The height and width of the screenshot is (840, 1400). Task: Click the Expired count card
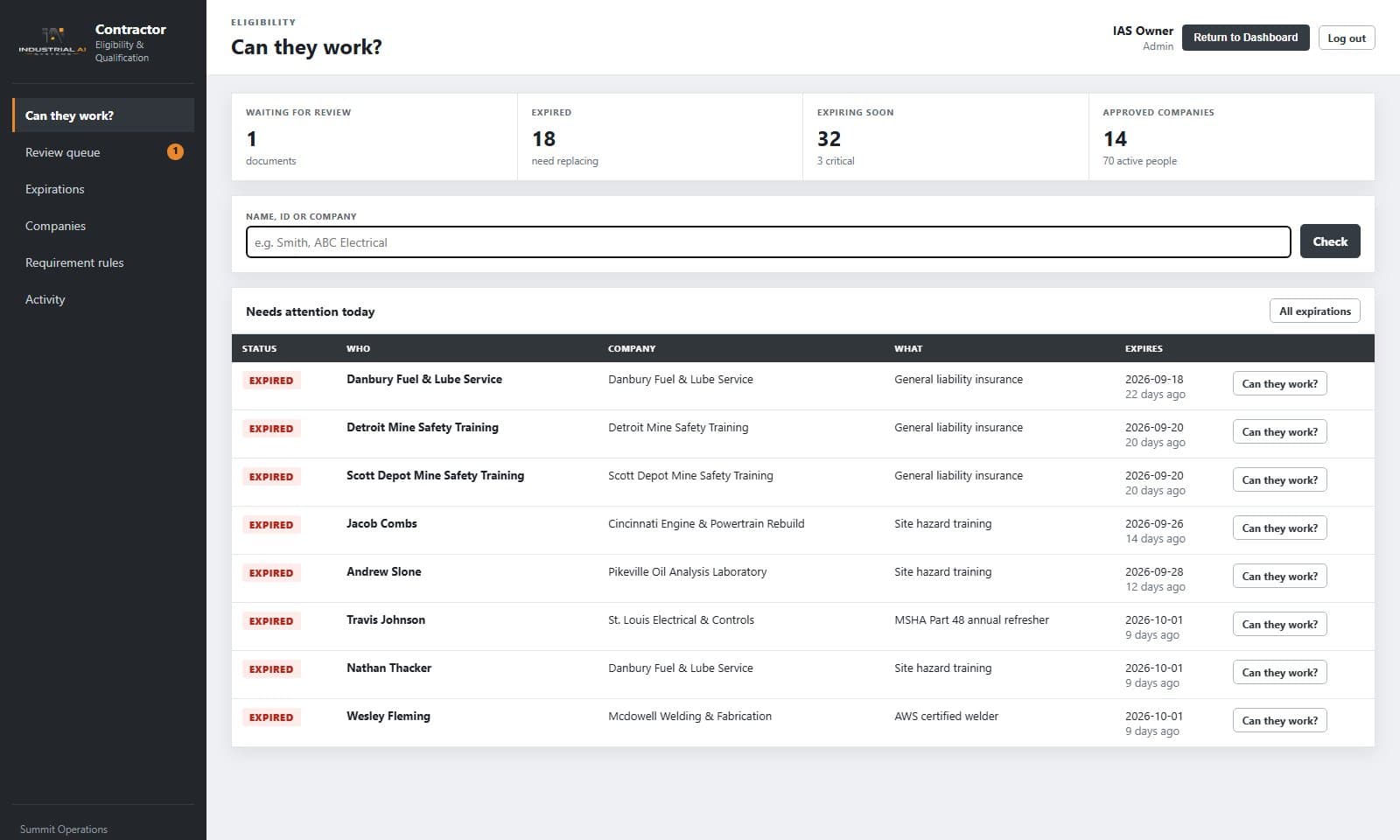click(660, 136)
